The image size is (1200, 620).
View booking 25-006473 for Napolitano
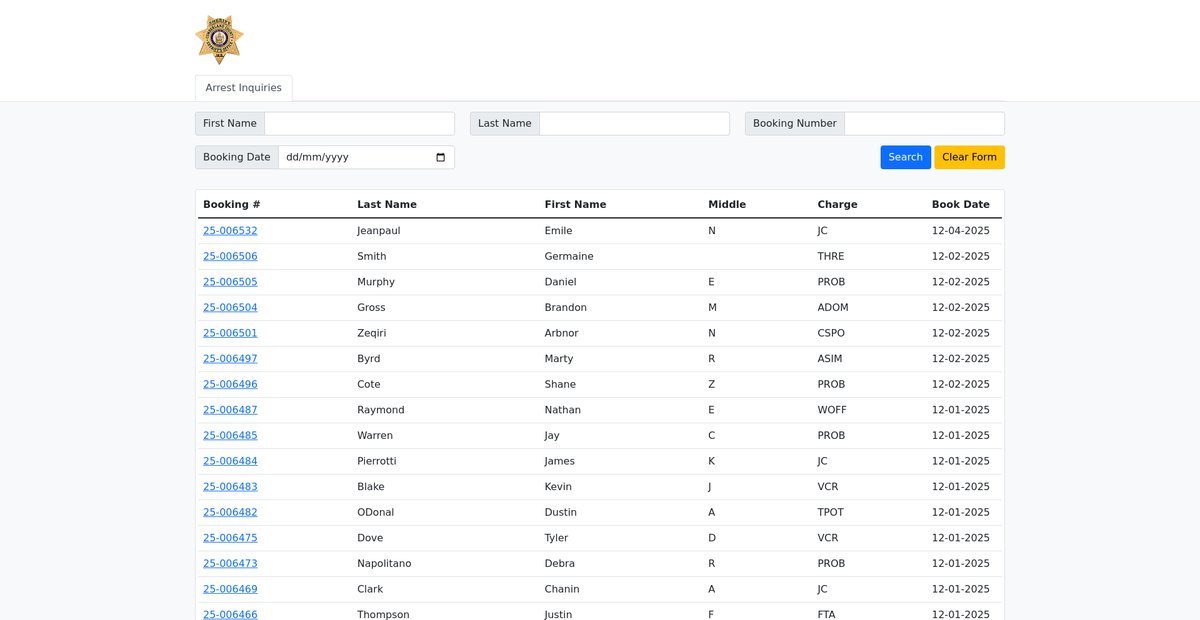coord(230,564)
